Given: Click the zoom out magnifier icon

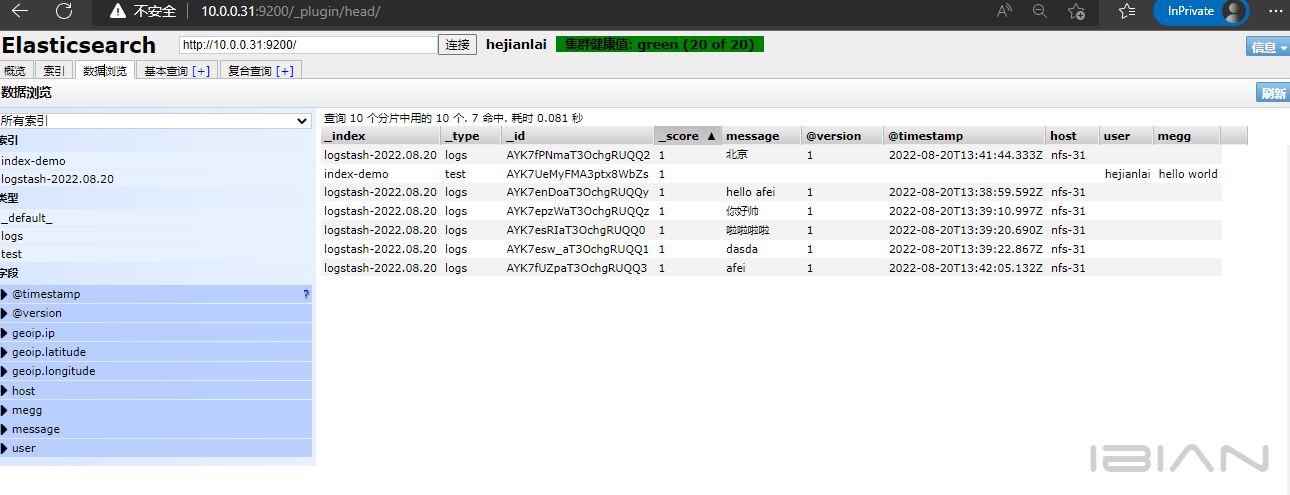Looking at the screenshot, I should pyautogui.click(x=1040, y=11).
